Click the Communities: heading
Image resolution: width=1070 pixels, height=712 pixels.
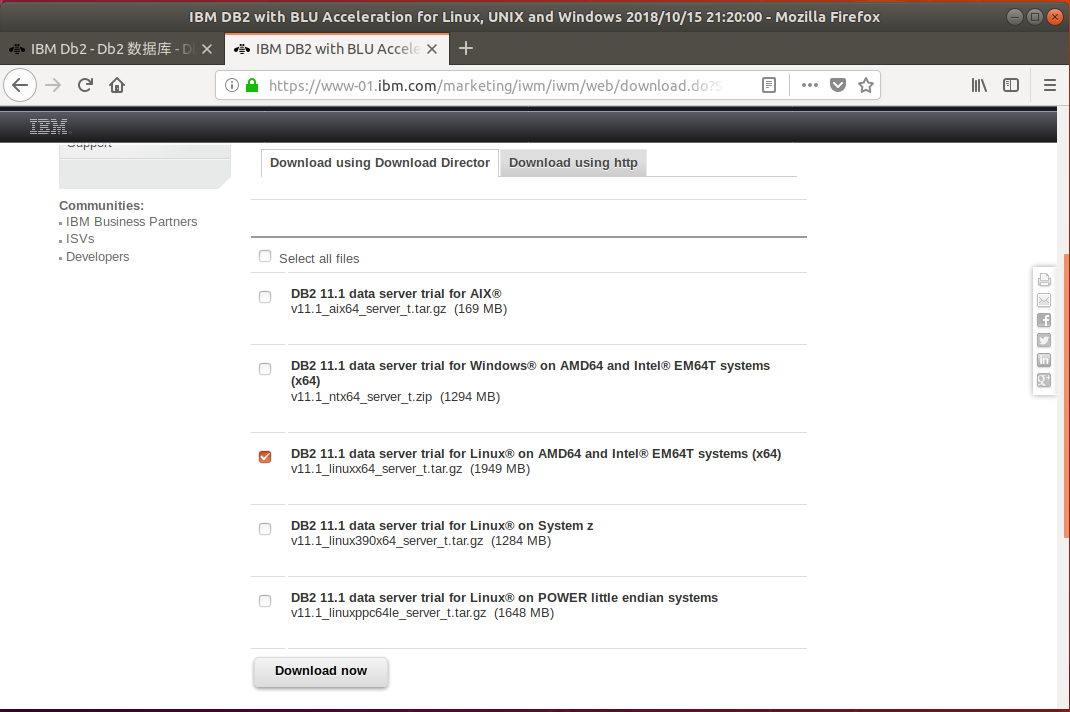(x=102, y=205)
